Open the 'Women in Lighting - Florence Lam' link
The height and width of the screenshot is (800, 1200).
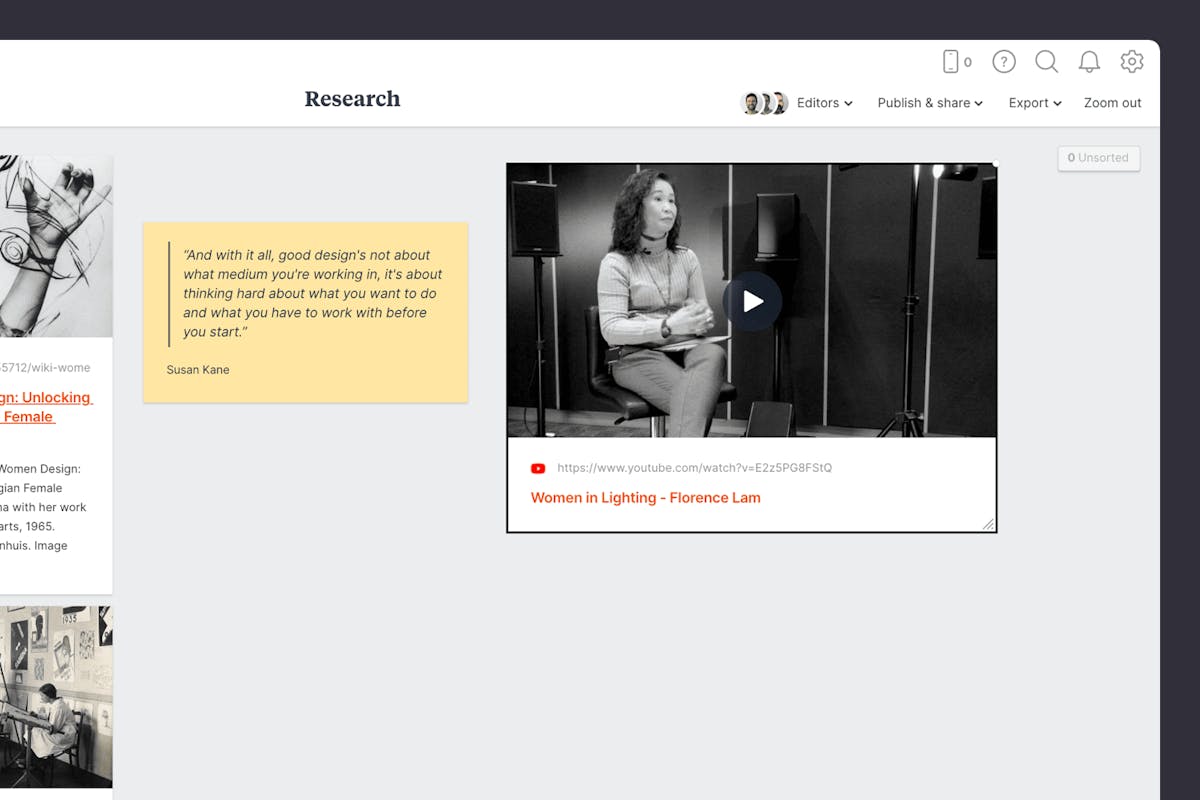click(644, 497)
